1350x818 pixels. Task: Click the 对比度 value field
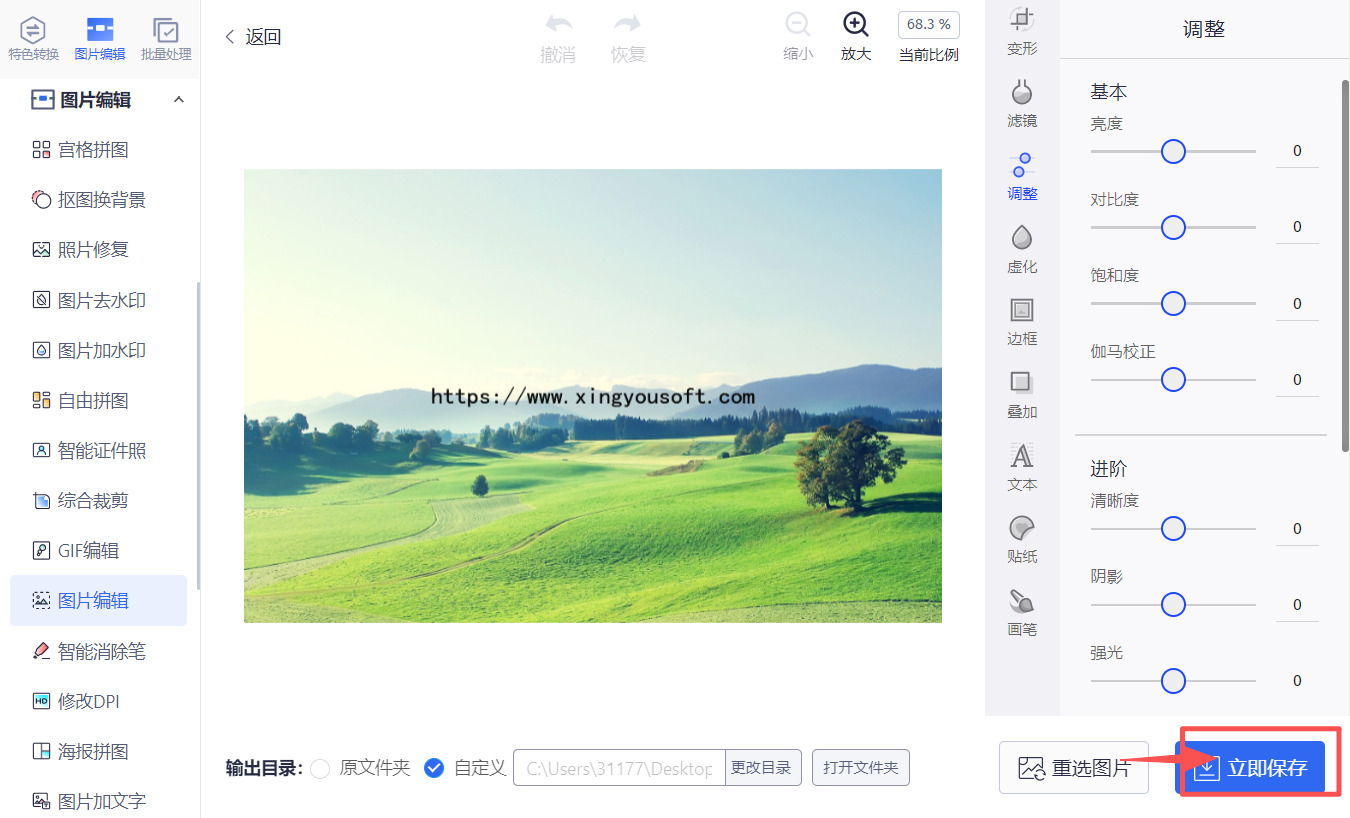(x=1297, y=228)
